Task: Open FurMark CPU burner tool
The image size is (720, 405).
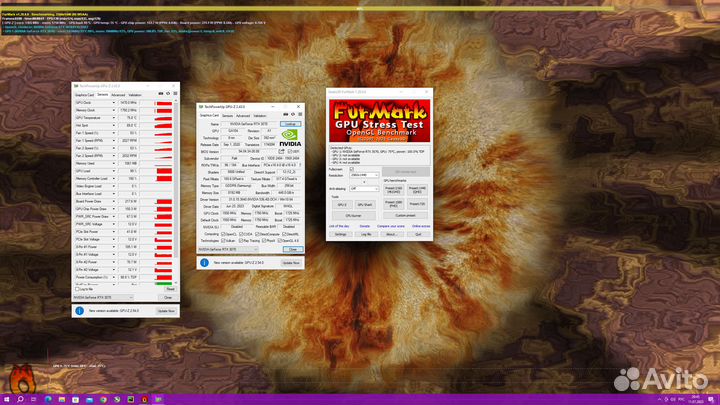Action: 354,215
